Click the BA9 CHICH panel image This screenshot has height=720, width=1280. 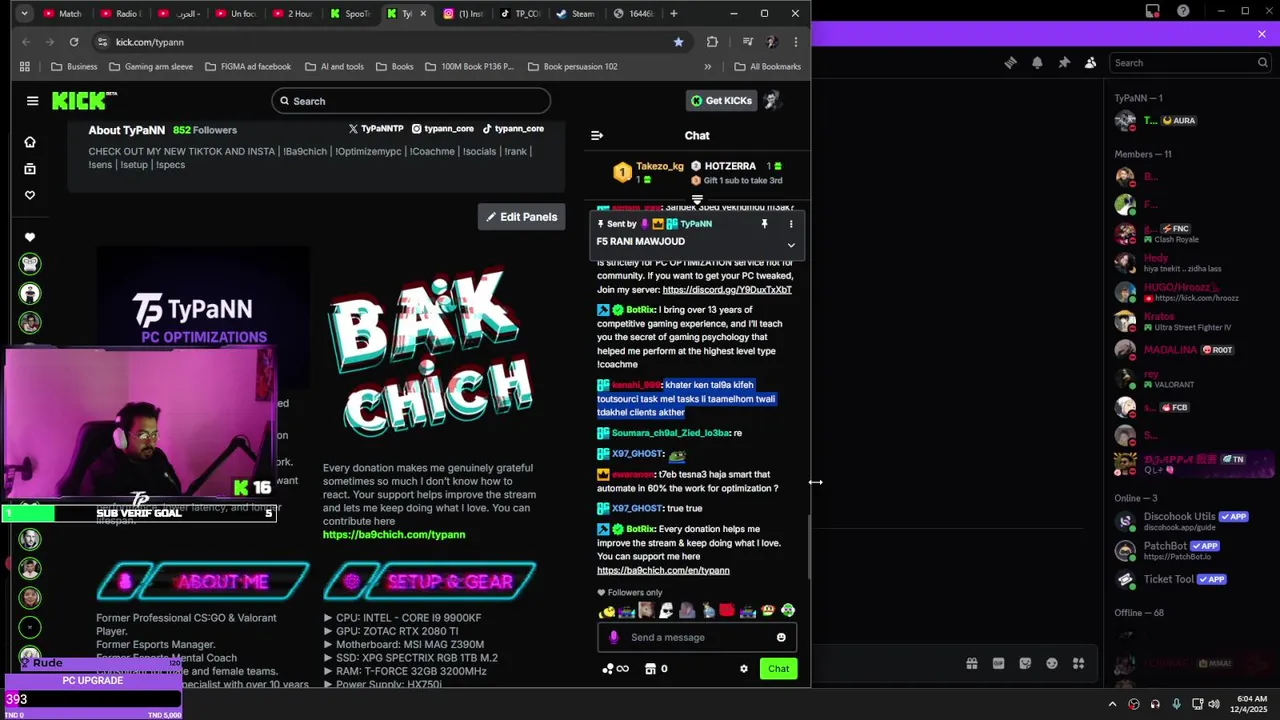[430, 350]
